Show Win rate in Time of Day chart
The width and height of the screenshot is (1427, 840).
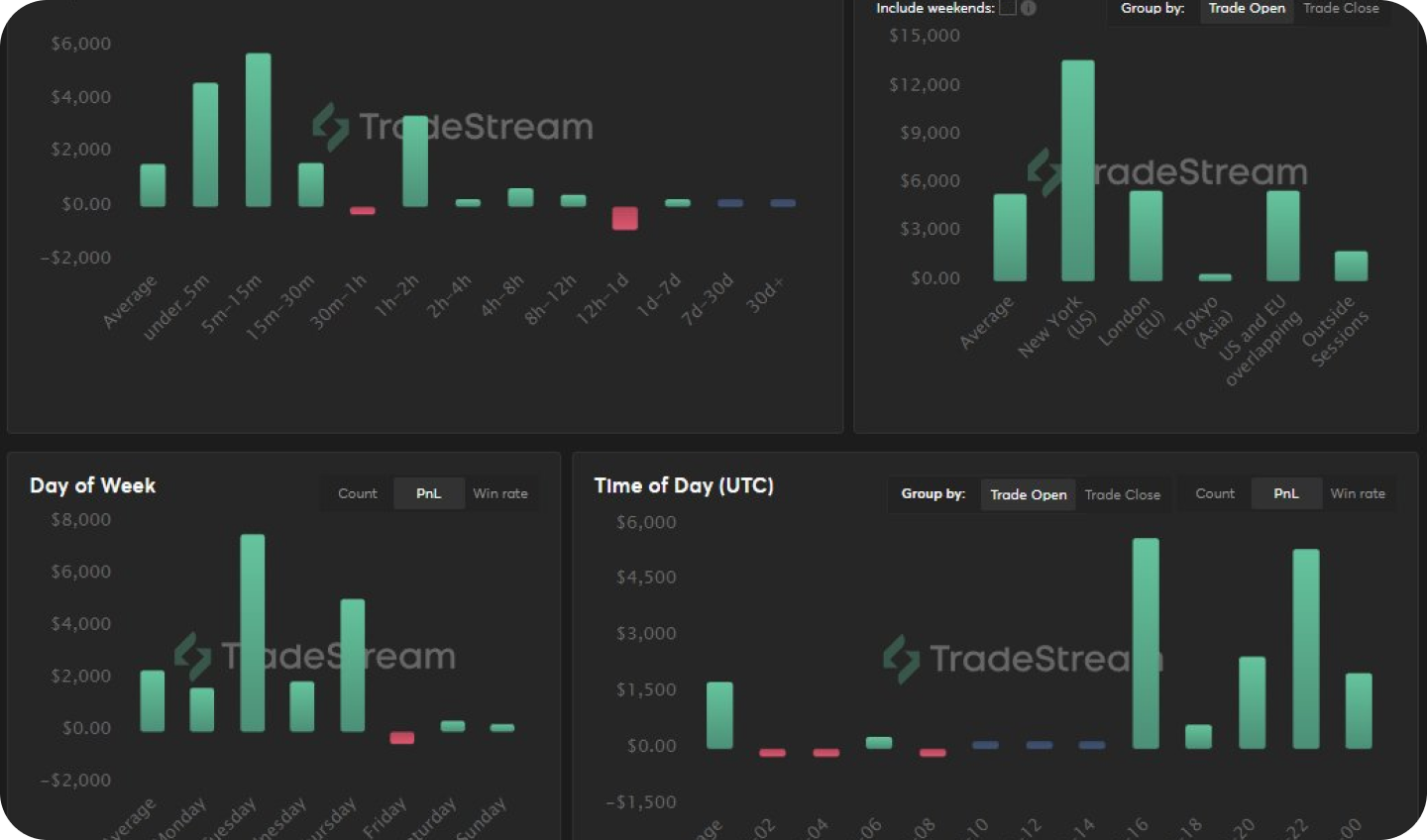(x=1358, y=493)
